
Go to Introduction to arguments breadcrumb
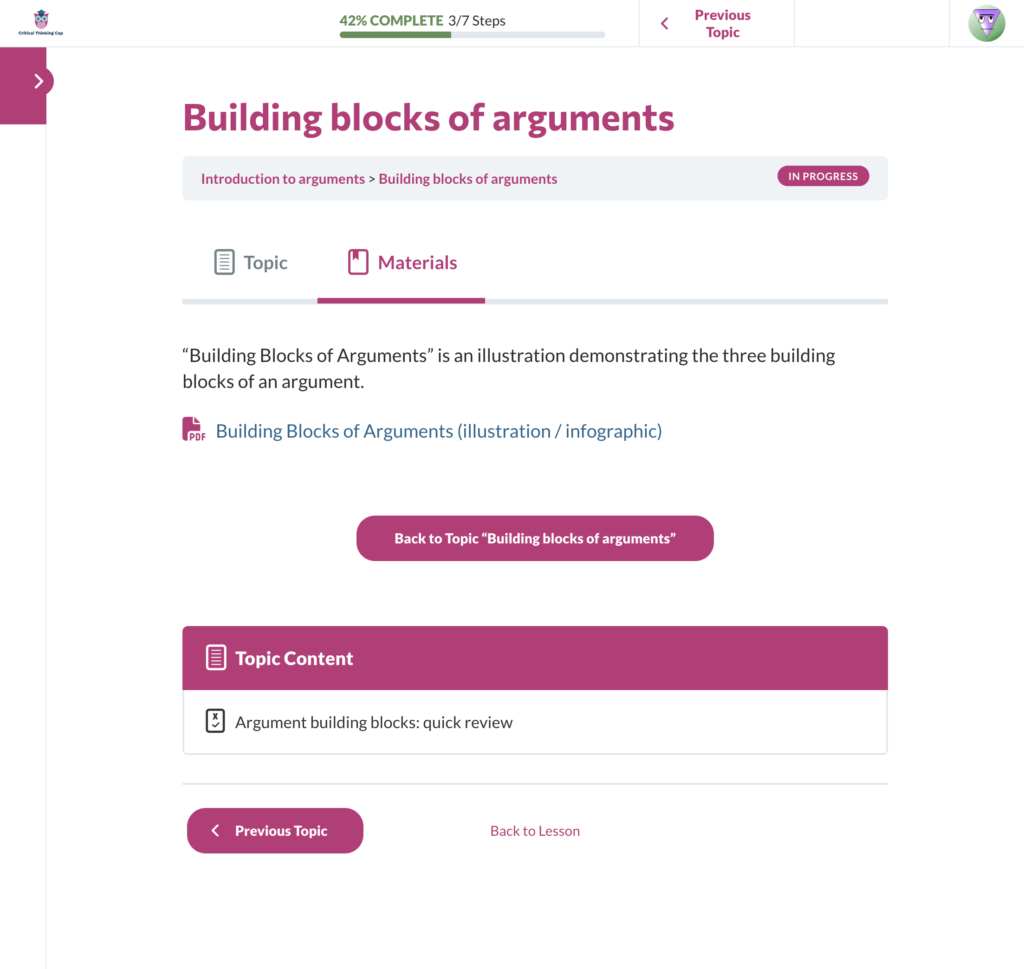pyautogui.click(x=283, y=179)
